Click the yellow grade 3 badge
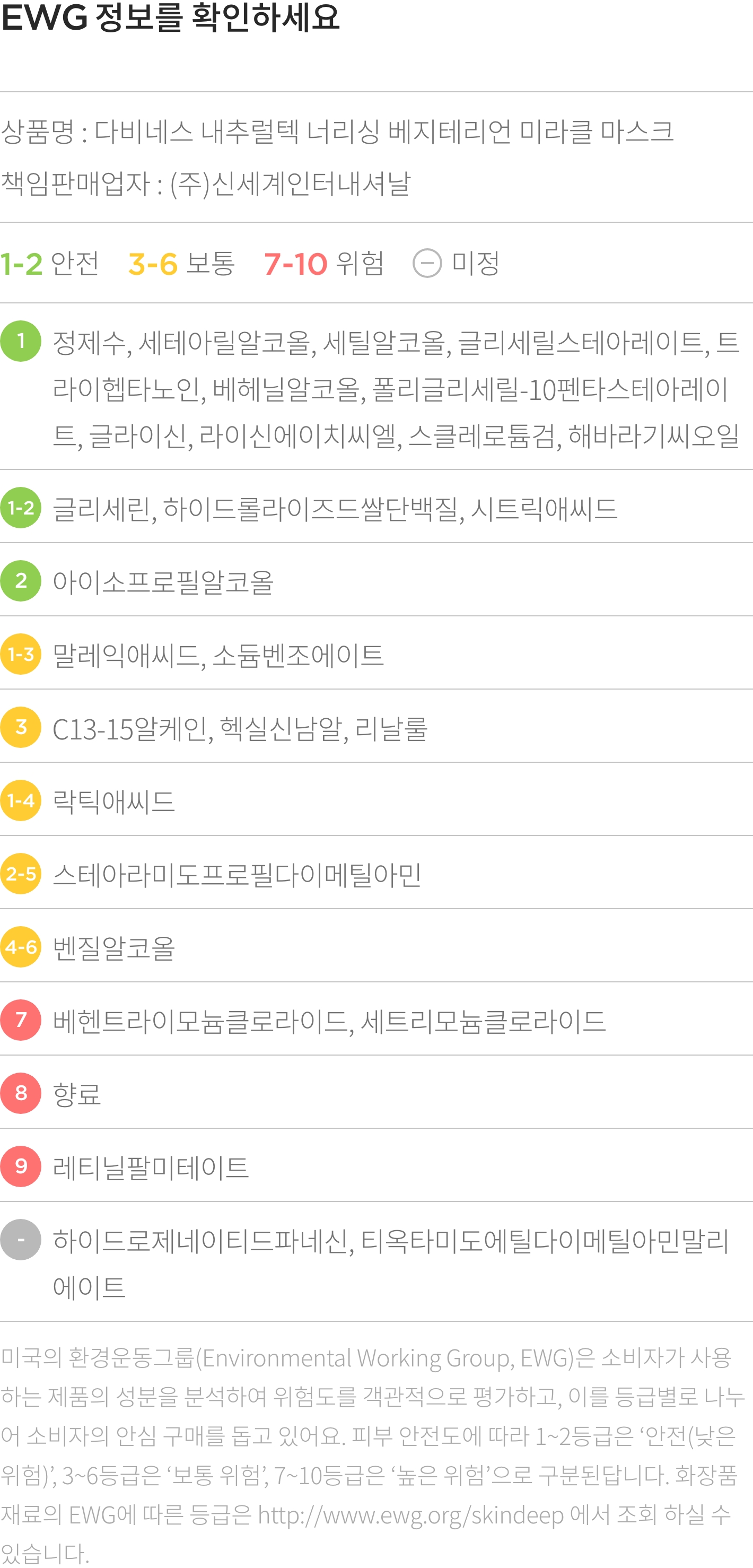 click(21, 727)
